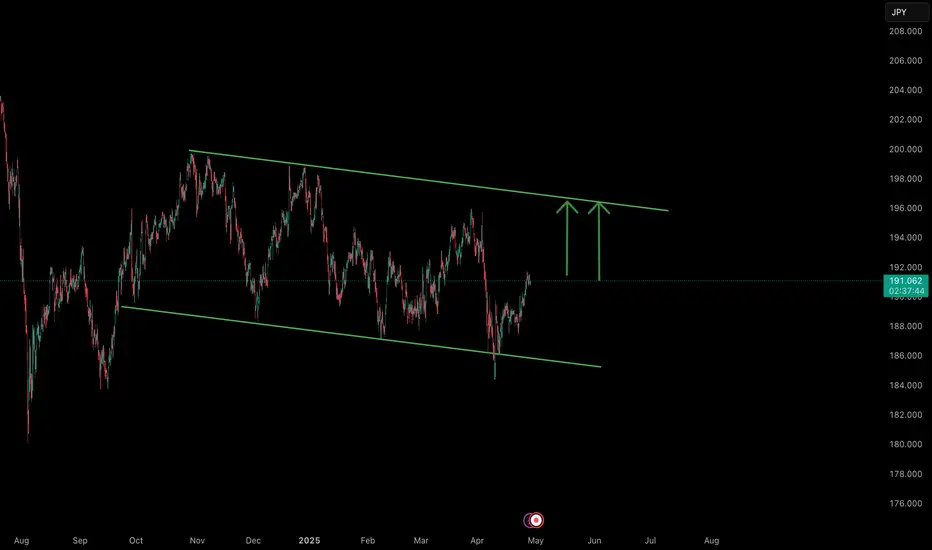
Task: Open the JPY currency selector
Action: [x=906, y=12]
